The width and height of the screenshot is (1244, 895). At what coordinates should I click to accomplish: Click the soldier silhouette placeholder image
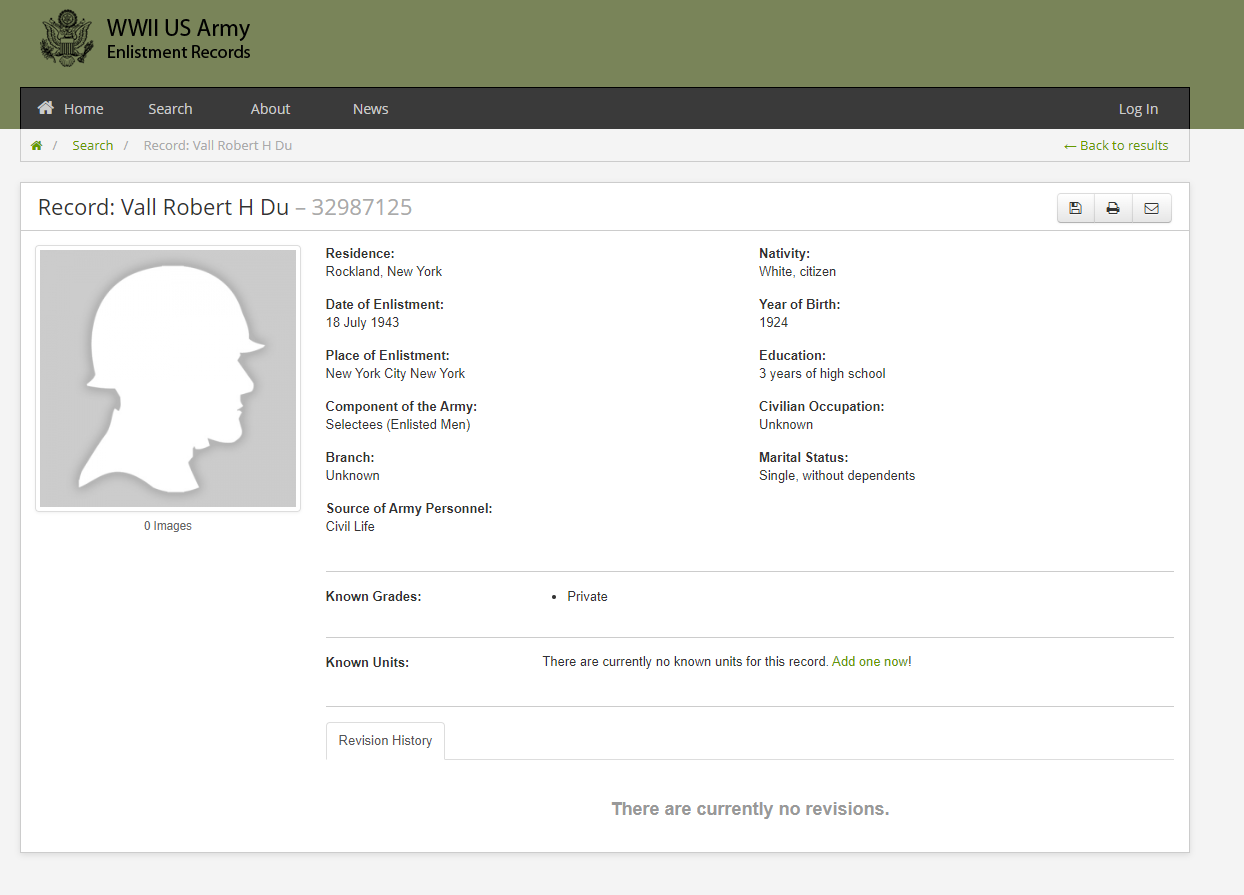(168, 378)
